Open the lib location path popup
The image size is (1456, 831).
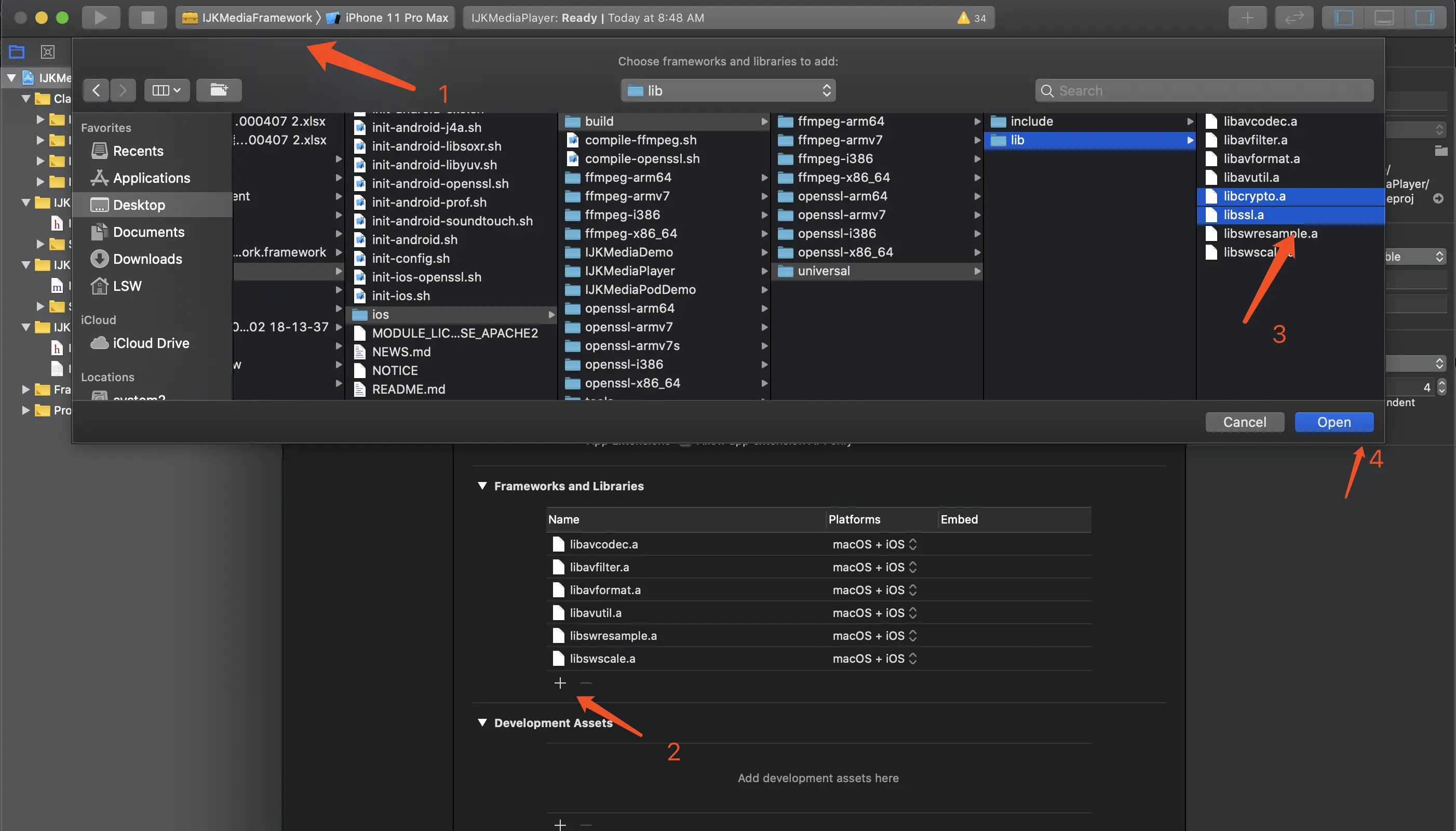pyautogui.click(x=728, y=90)
